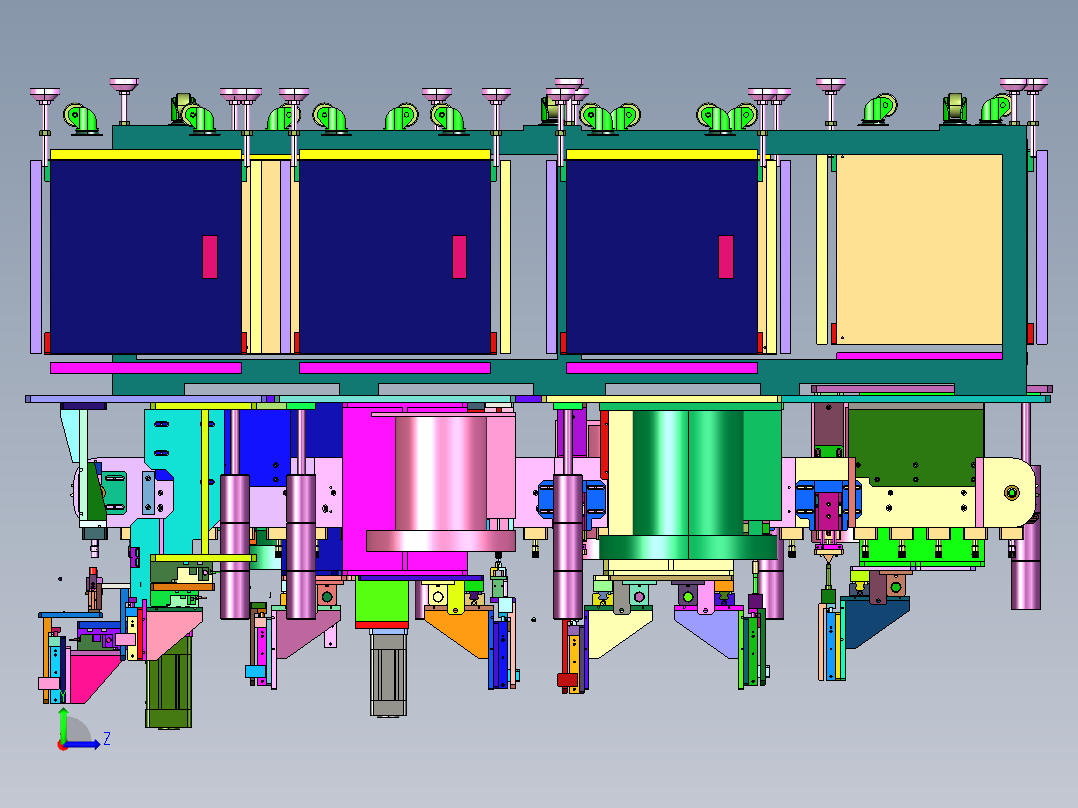Pick the large pink cylindrical drum

441,481
